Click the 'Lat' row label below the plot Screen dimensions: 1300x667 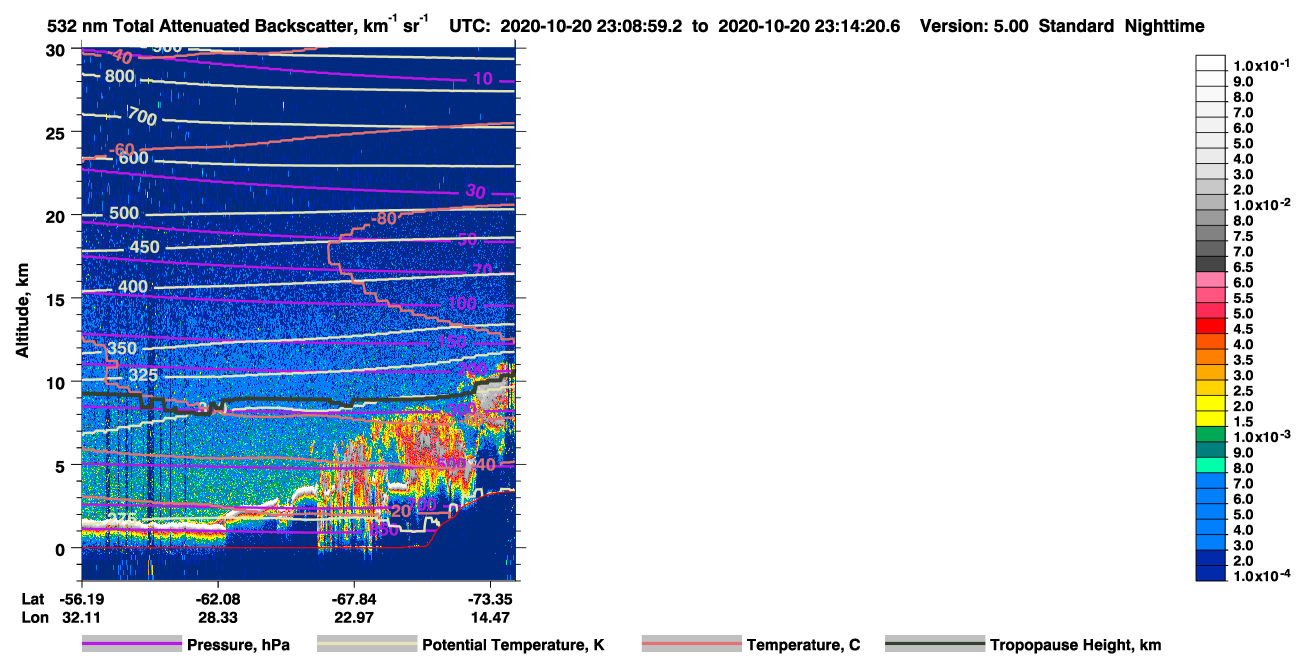[x=32, y=599]
